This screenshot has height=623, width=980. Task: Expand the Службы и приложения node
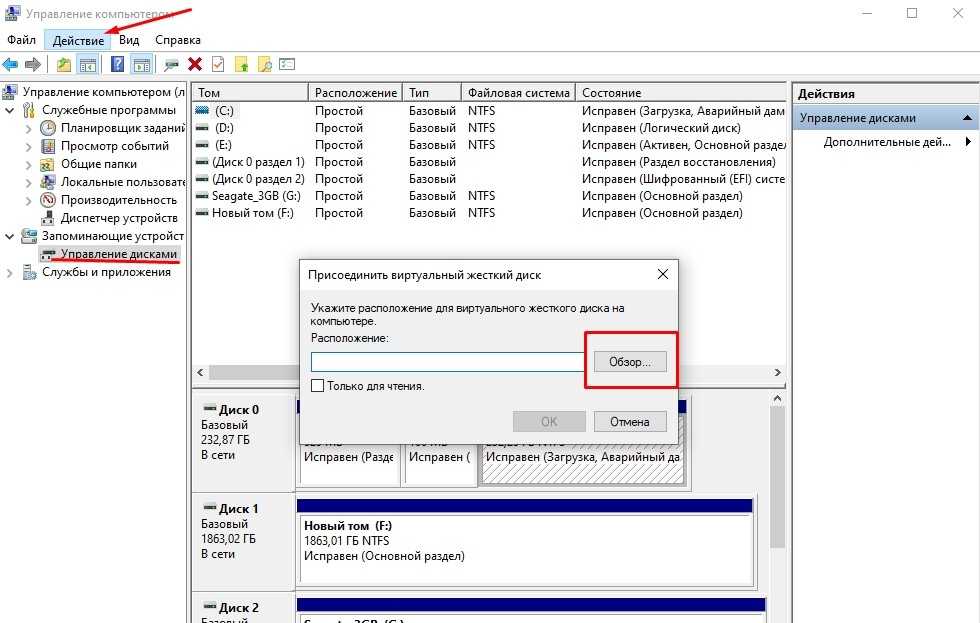coord(10,272)
